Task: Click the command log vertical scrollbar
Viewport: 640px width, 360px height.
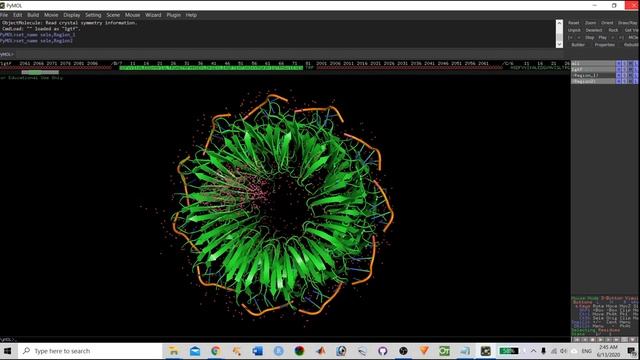Action: point(559,33)
